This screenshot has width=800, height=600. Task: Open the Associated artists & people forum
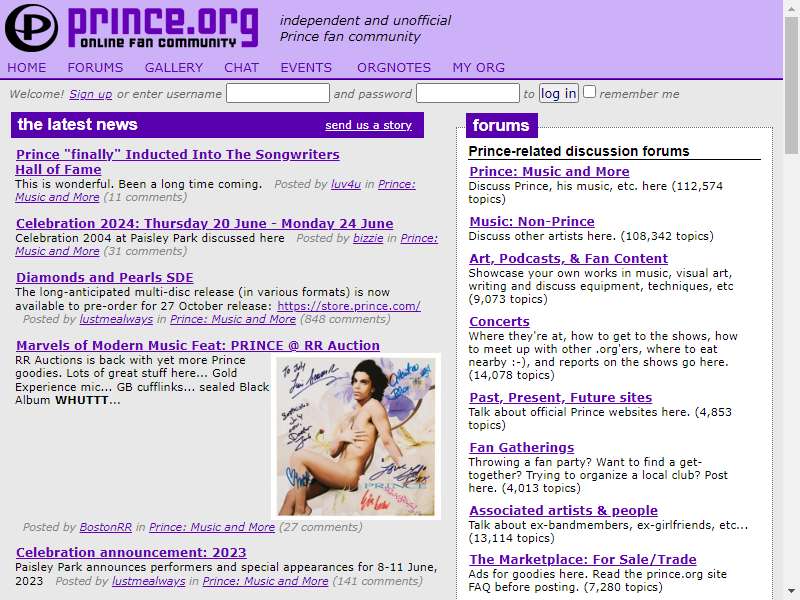click(564, 510)
